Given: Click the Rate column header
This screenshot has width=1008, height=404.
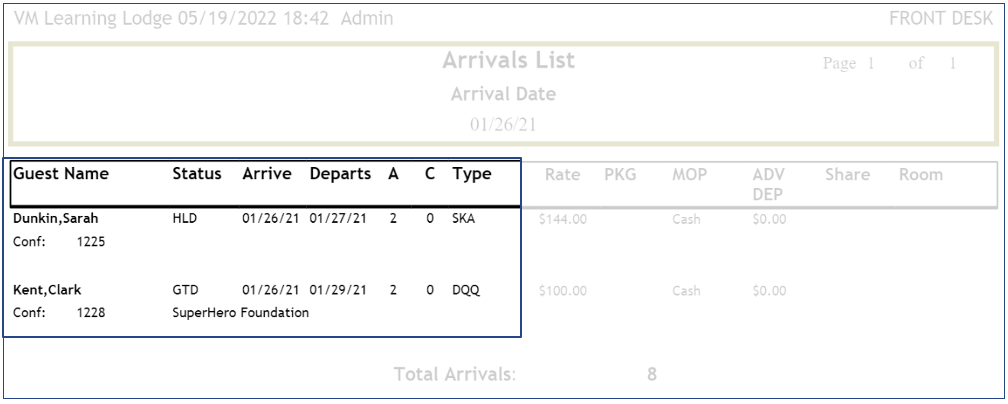Looking at the screenshot, I should (564, 175).
